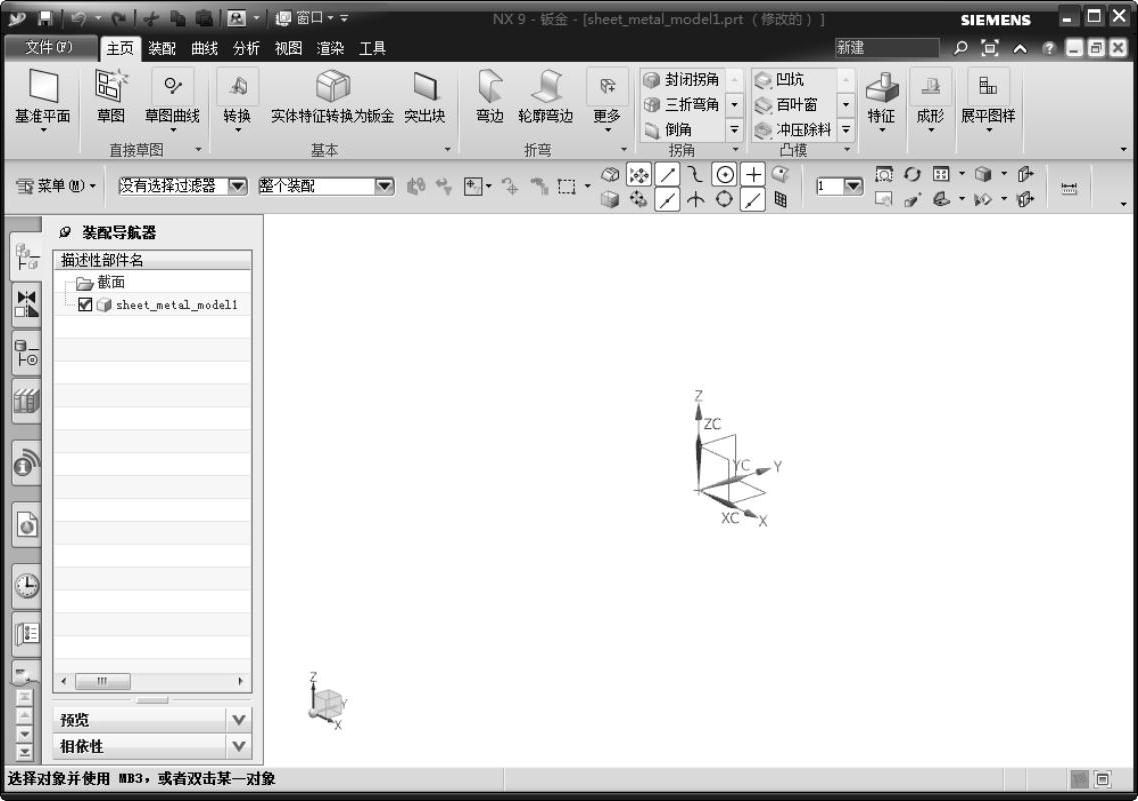Expand the 更多 (More) bend gallery

tap(607, 100)
